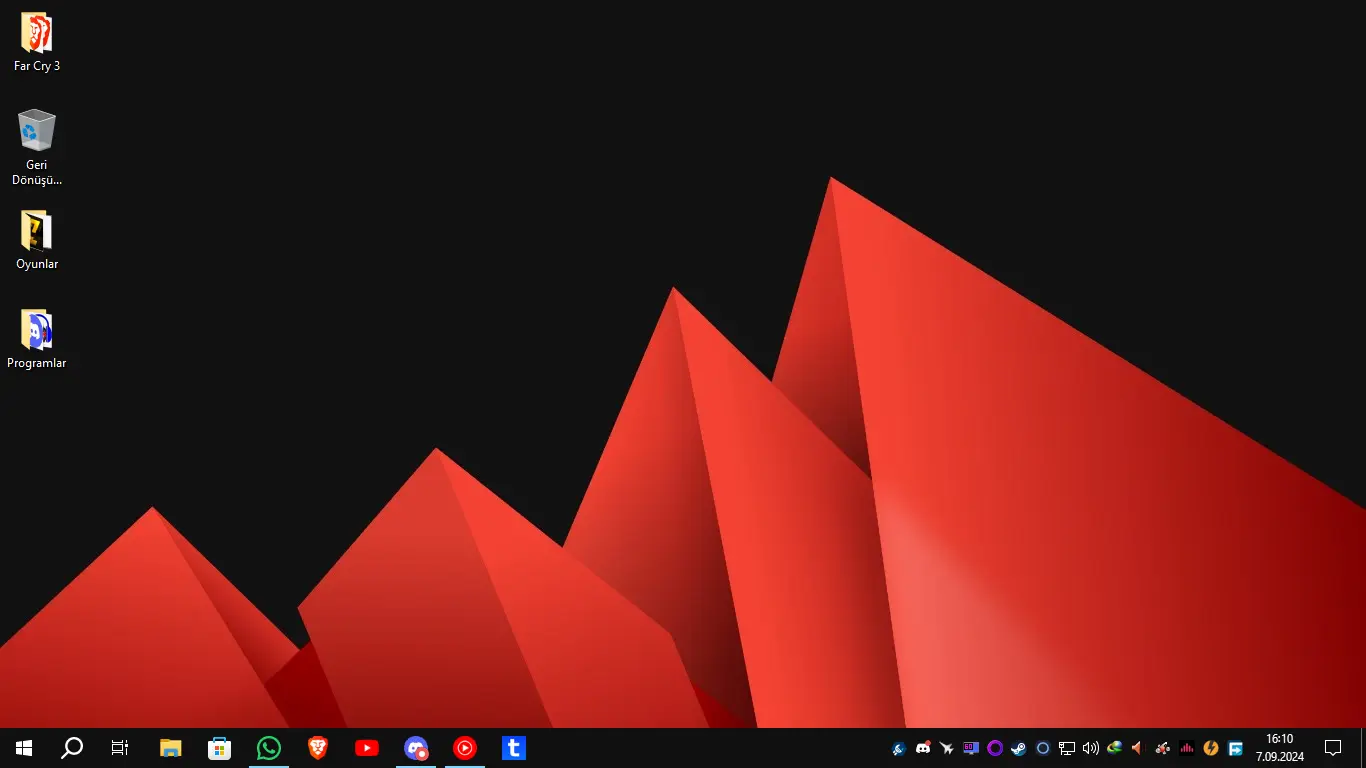This screenshot has height=768, width=1366.
Task: Open the Geri Dönüşüm recycle bin
Action: click(37, 147)
